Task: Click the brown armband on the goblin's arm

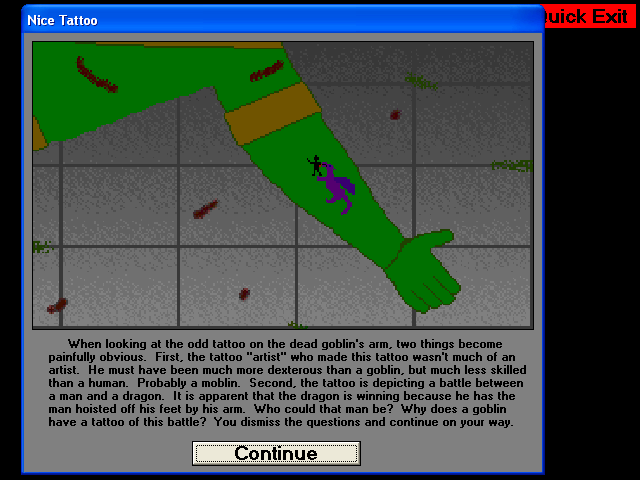Action: 272,114
